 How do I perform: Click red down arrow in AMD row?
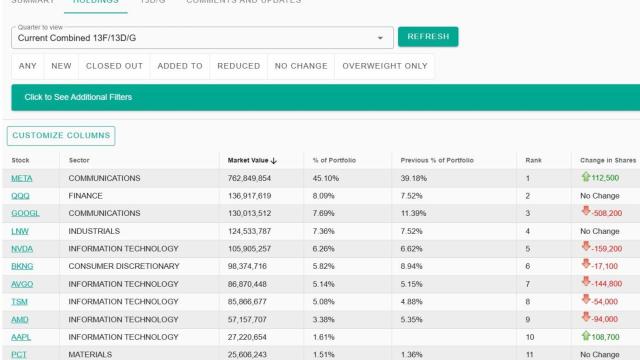(x=586, y=317)
